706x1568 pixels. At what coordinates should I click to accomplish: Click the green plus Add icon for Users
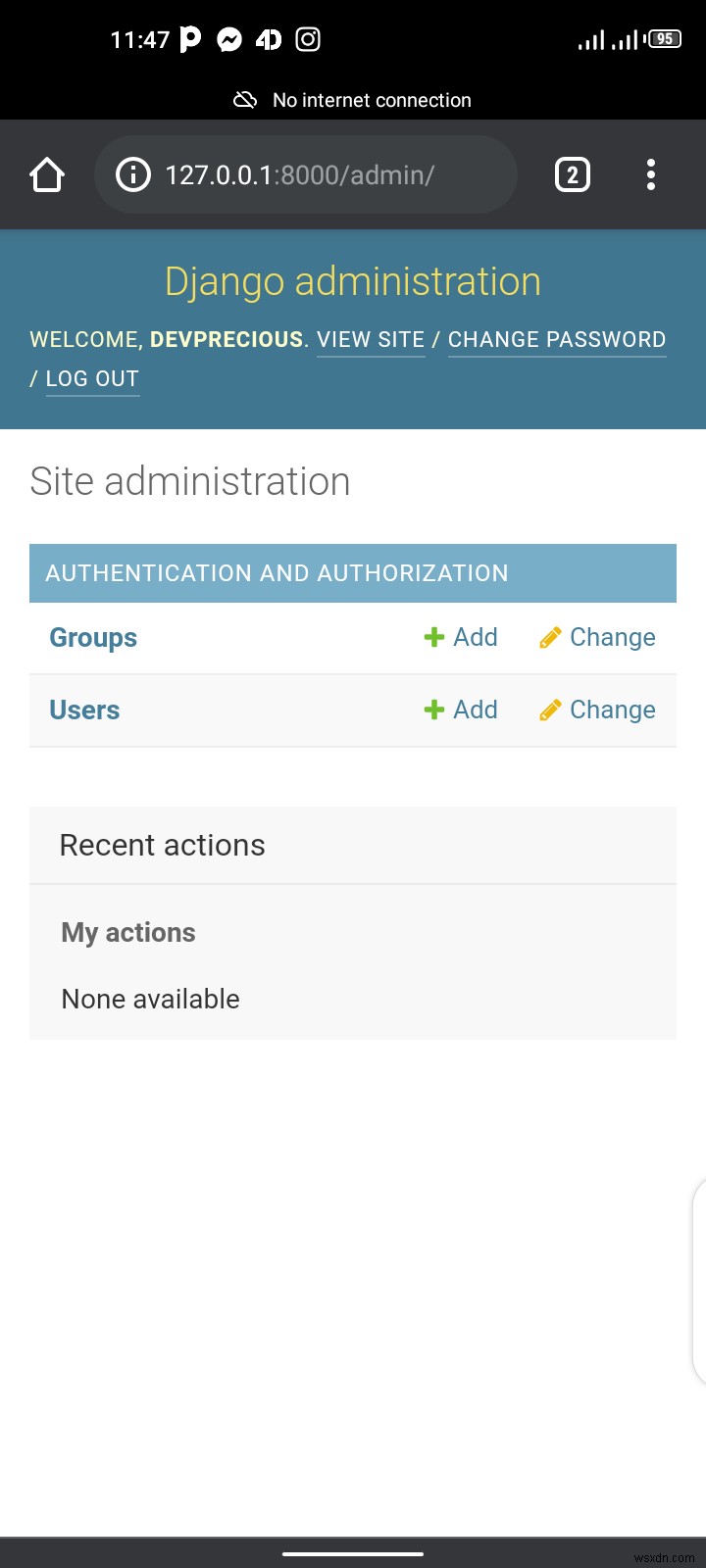click(432, 710)
